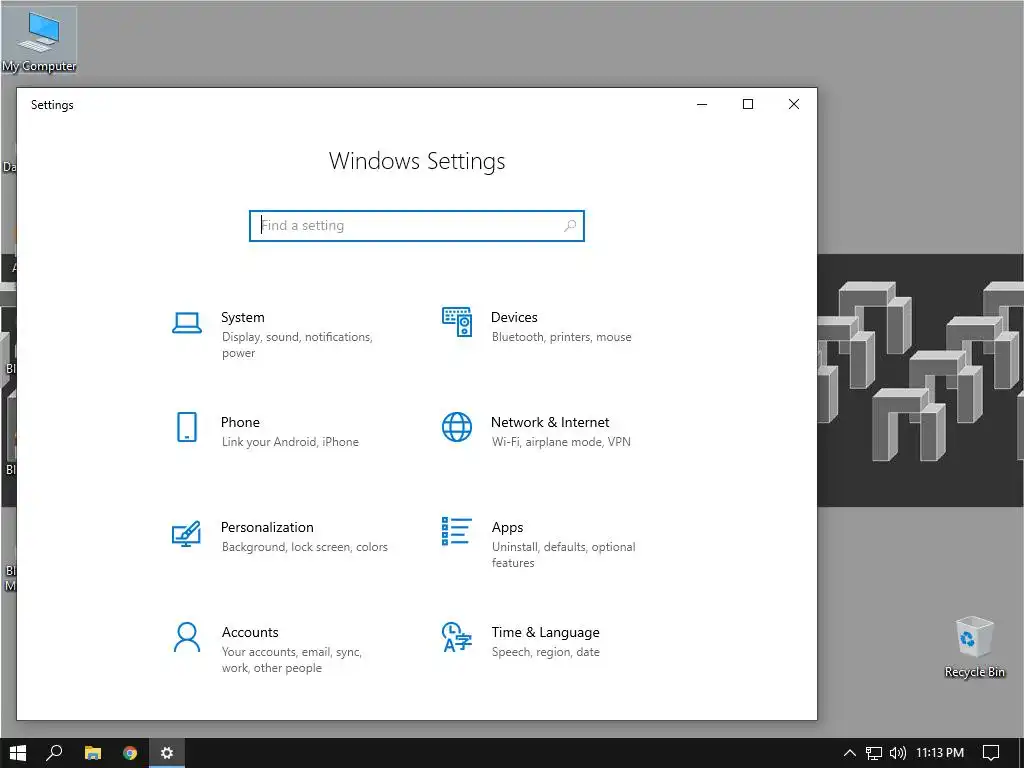Viewport: 1024px width, 768px height.
Task: Open the Time & Language icon
Action: tap(456, 637)
